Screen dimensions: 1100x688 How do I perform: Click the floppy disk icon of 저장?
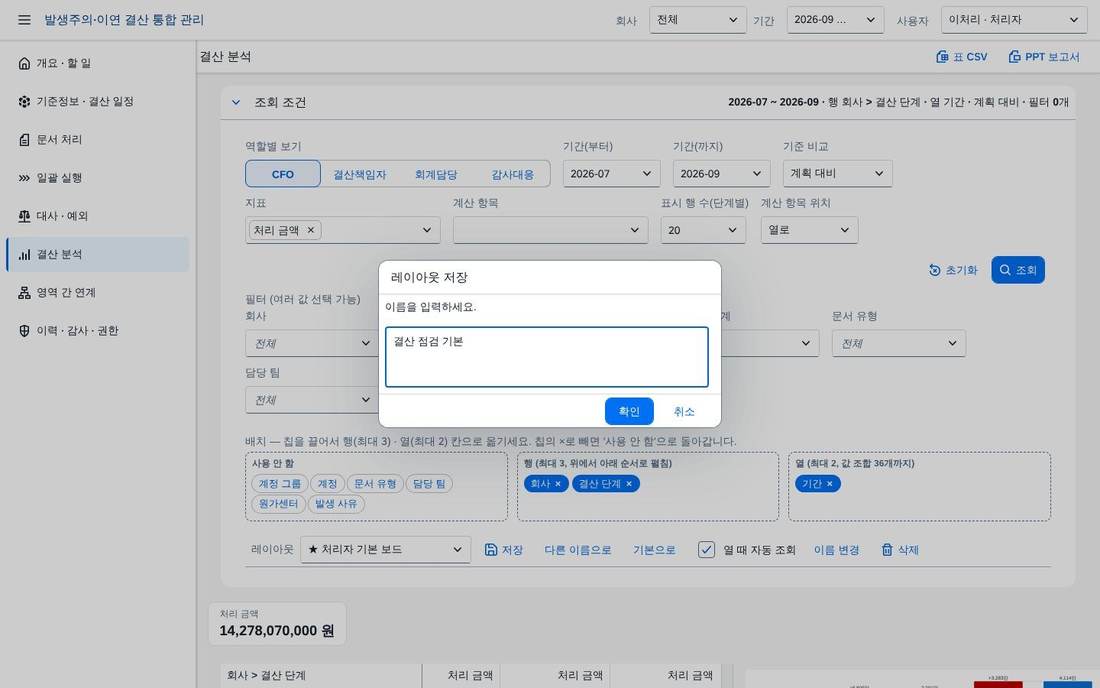(x=491, y=550)
